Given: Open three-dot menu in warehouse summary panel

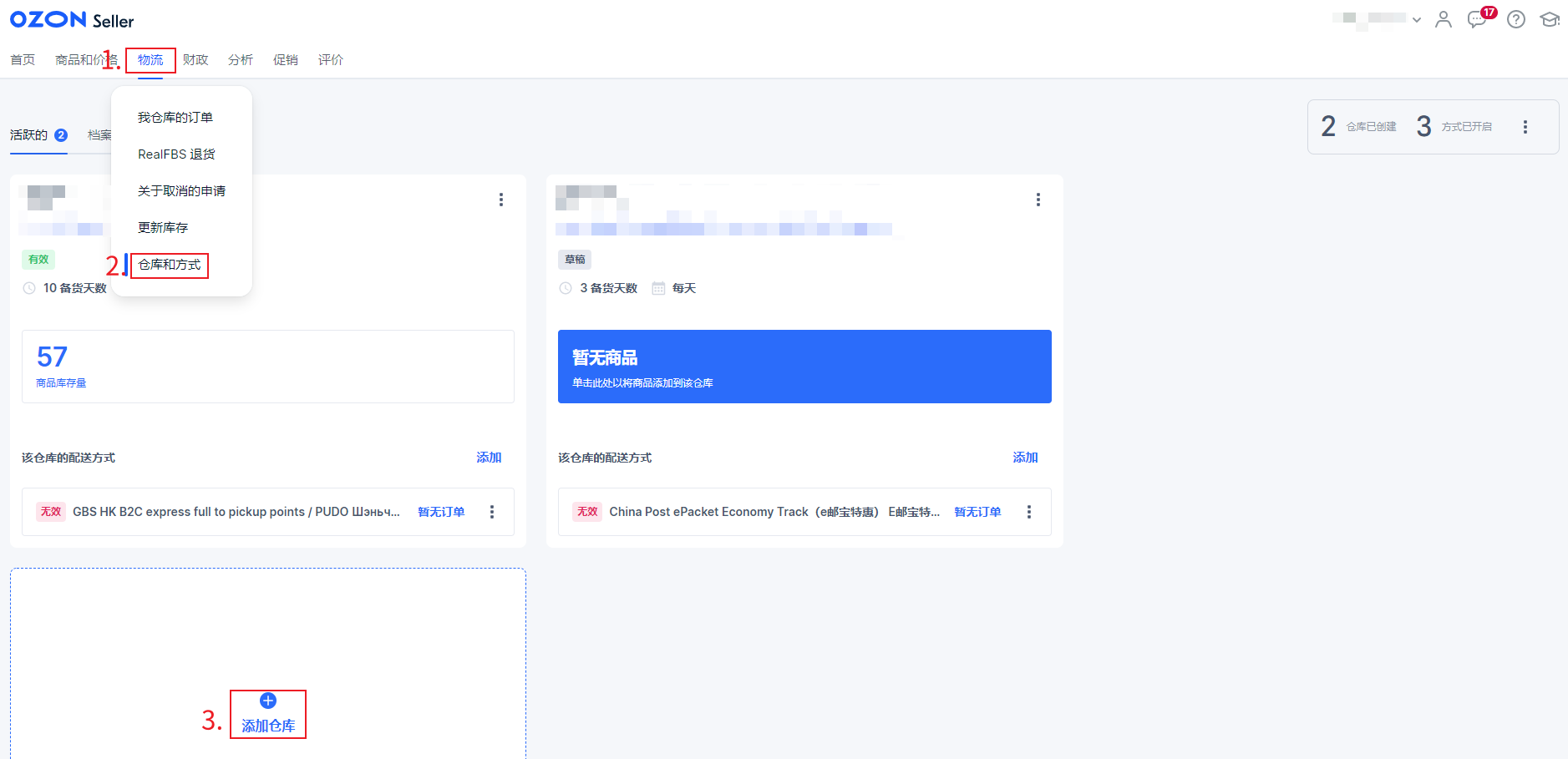Looking at the screenshot, I should pyautogui.click(x=1525, y=127).
